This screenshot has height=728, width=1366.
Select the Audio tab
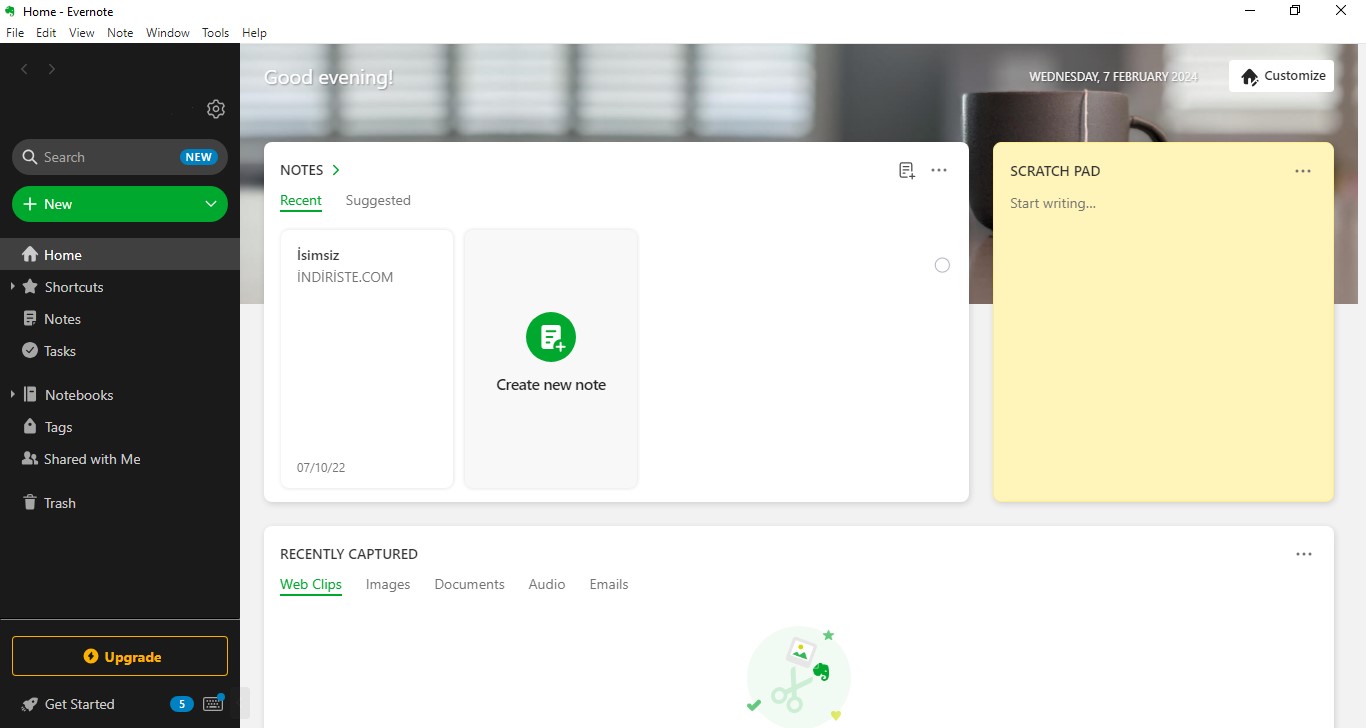(547, 584)
